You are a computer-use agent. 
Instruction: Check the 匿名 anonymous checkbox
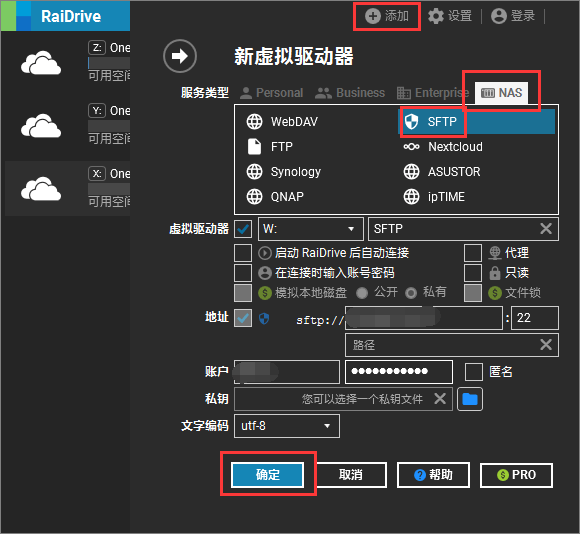474,372
